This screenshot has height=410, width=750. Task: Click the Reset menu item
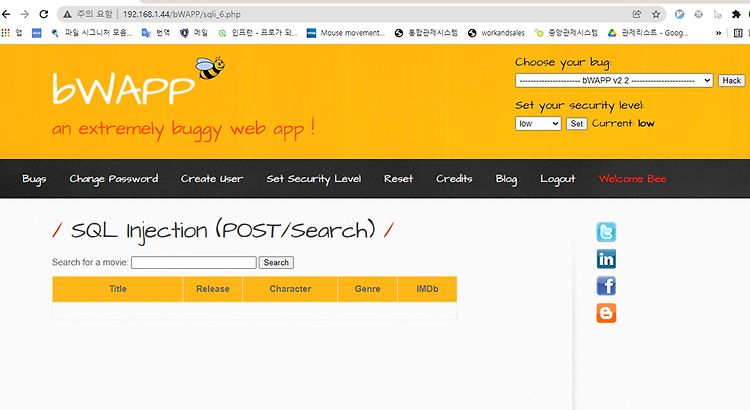coord(398,178)
